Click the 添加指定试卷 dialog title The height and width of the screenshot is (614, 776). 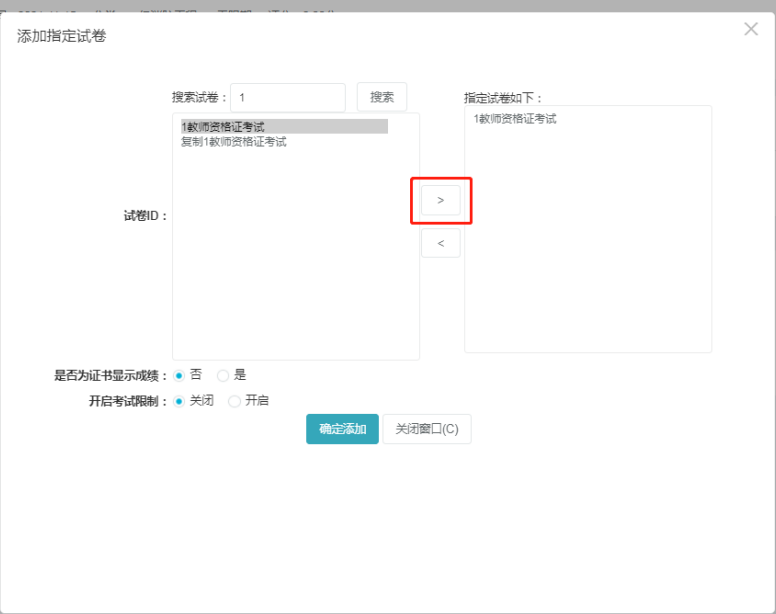pyautogui.click(x=62, y=36)
